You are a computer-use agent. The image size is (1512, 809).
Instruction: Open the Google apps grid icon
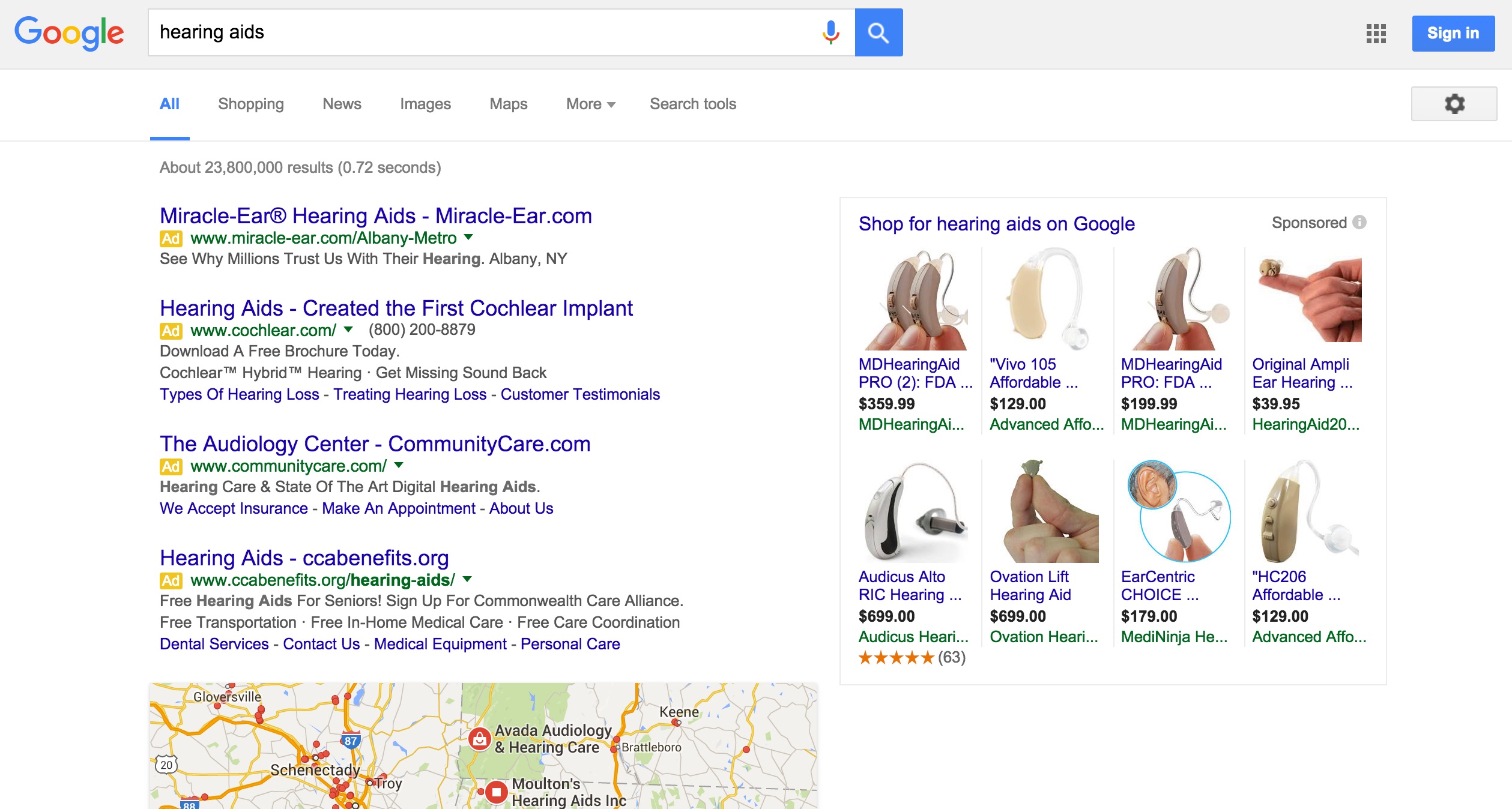[1376, 34]
